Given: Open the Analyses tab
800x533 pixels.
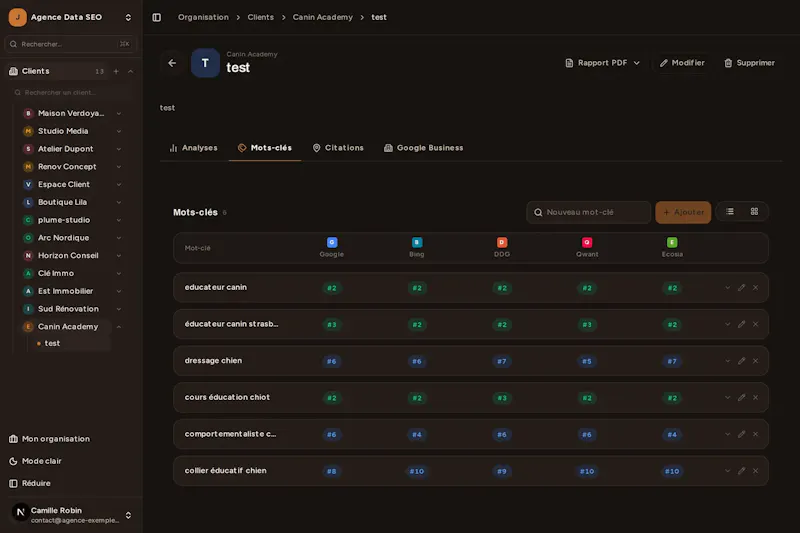Looking at the screenshot, I should (x=193, y=148).
